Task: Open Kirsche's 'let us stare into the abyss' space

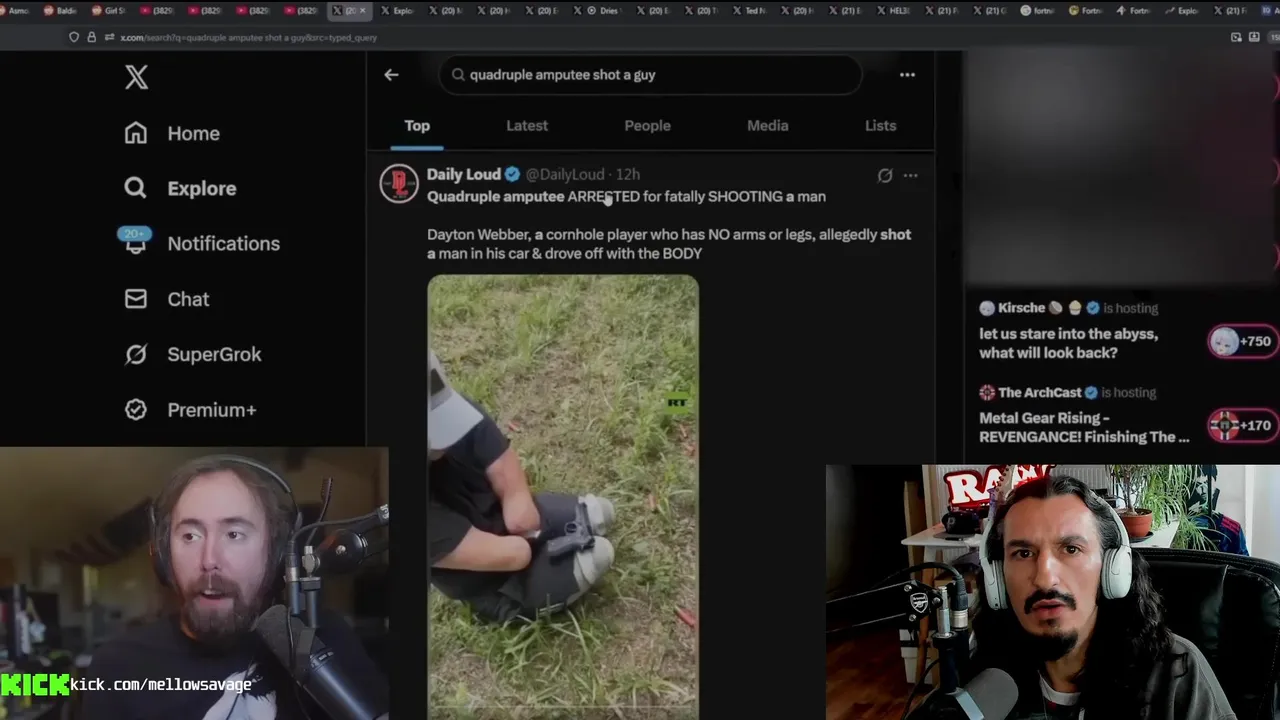Action: [x=1068, y=343]
